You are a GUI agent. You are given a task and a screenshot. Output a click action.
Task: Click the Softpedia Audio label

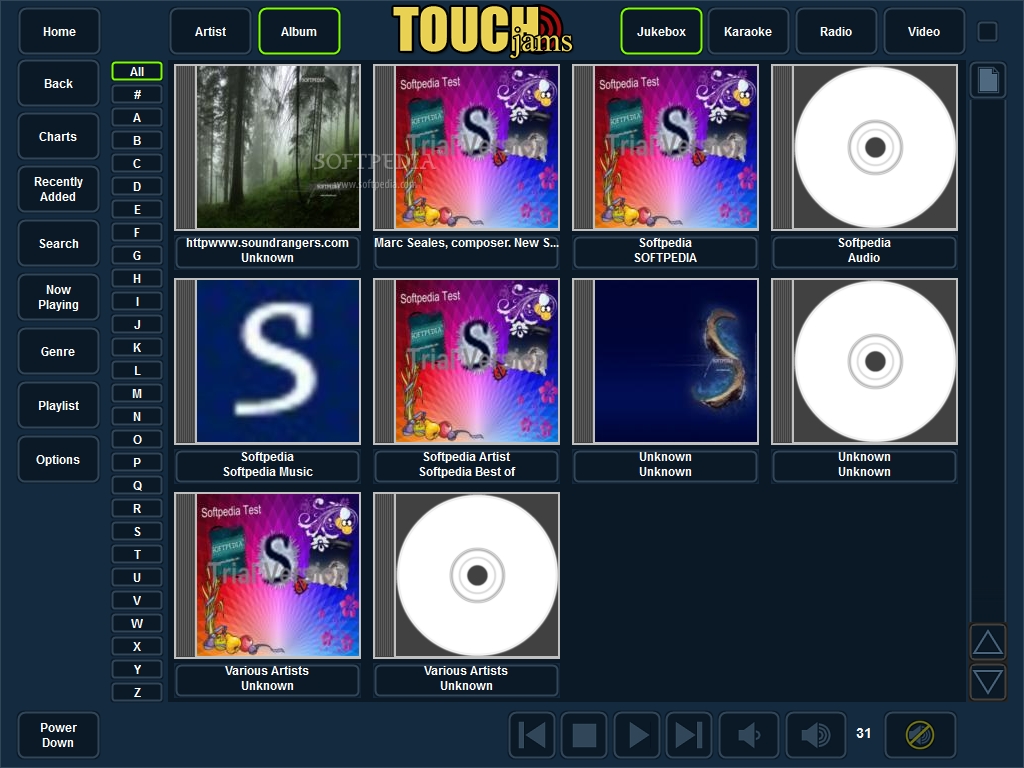pyautogui.click(x=865, y=251)
